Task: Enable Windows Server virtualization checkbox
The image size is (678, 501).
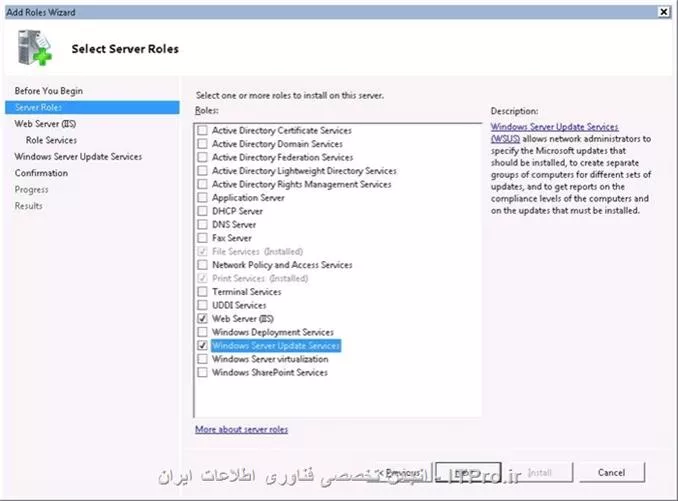Action: tap(202, 359)
